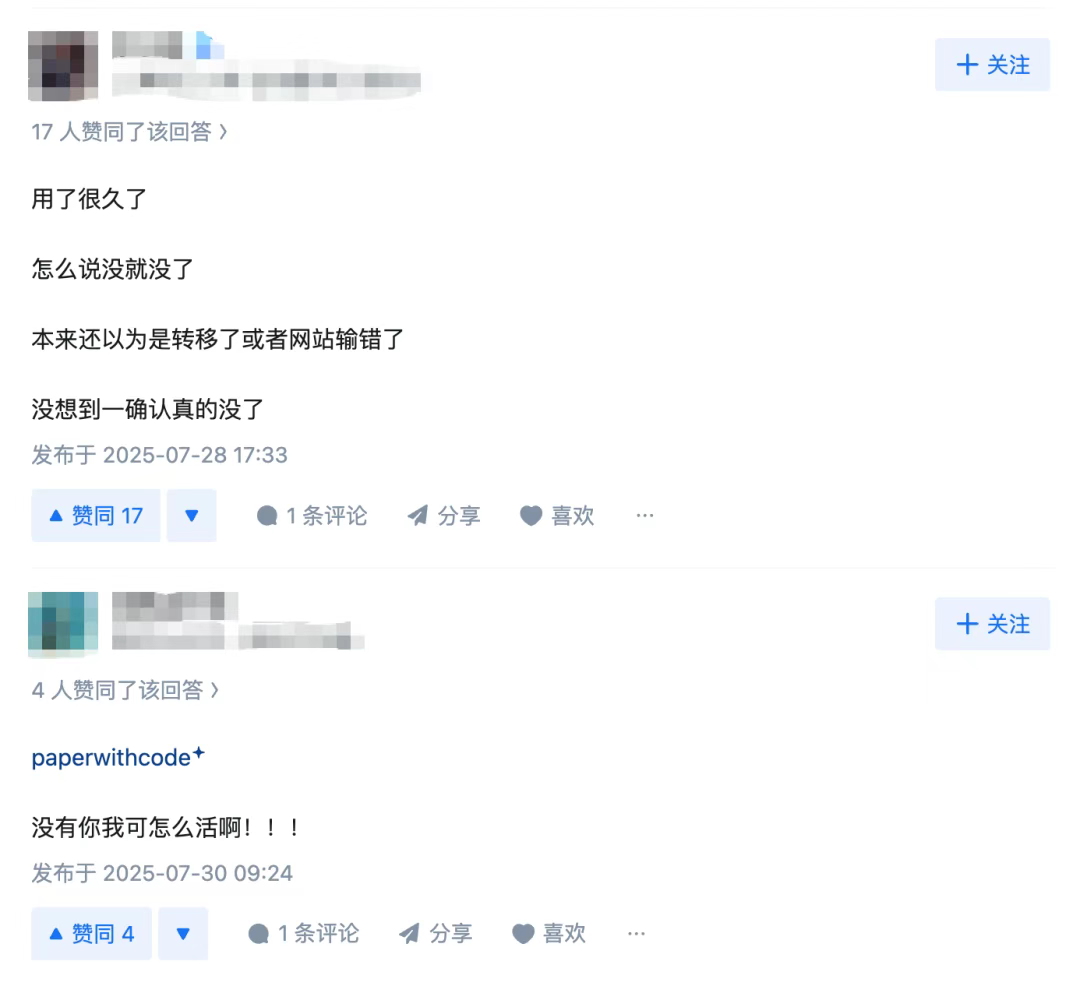Open more options for second answer
The height and width of the screenshot is (986, 1080).
coord(636,934)
